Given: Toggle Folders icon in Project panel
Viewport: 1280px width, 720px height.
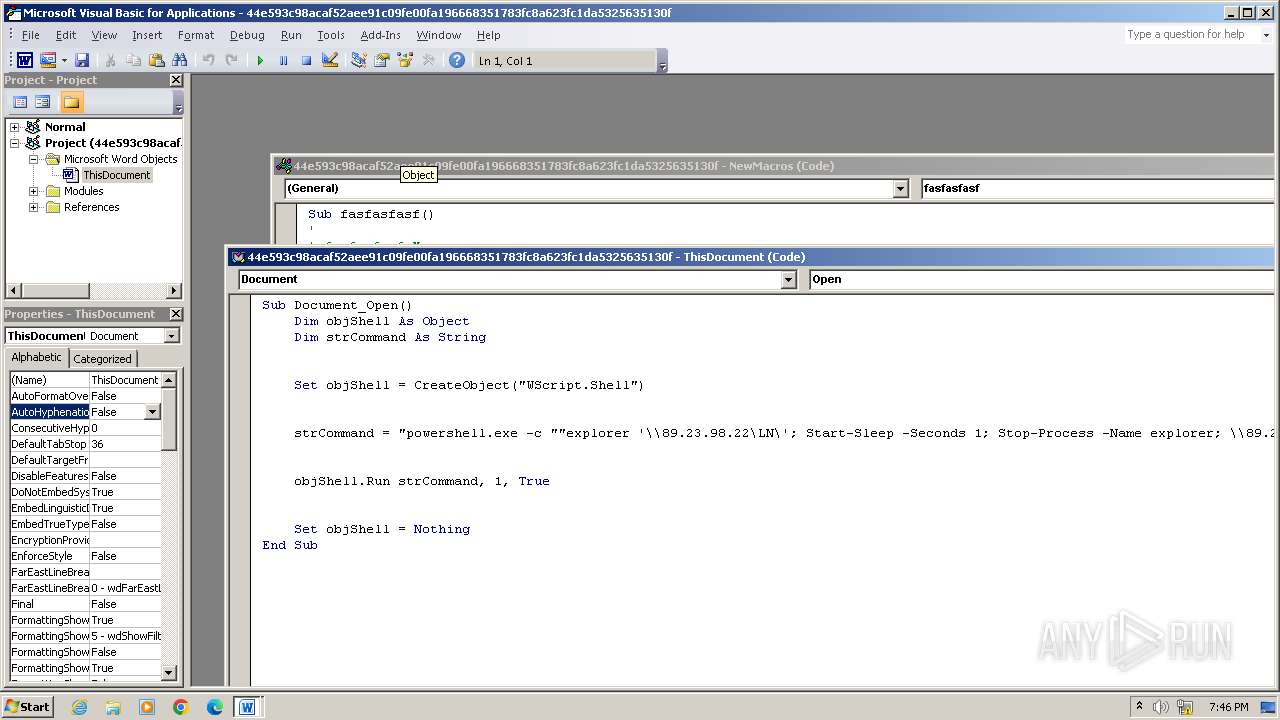Looking at the screenshot, I should point(71,102).
